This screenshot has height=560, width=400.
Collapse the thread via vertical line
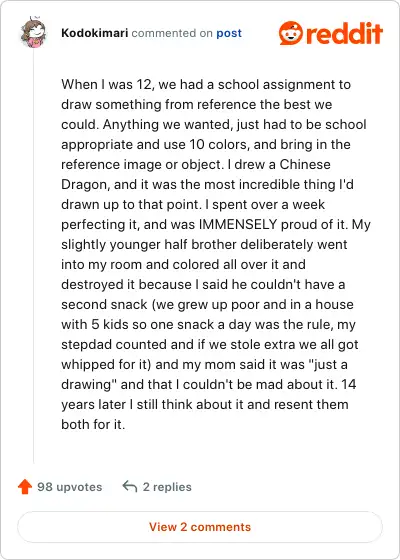click(34, 255)
